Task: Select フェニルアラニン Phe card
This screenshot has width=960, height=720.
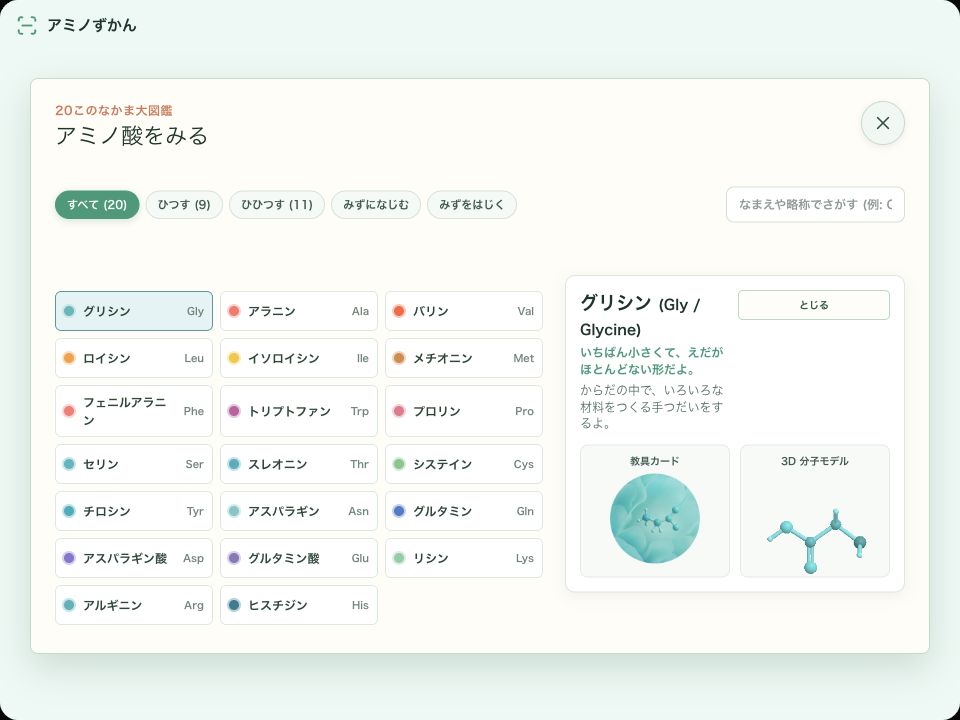Action: pos(134,411)
